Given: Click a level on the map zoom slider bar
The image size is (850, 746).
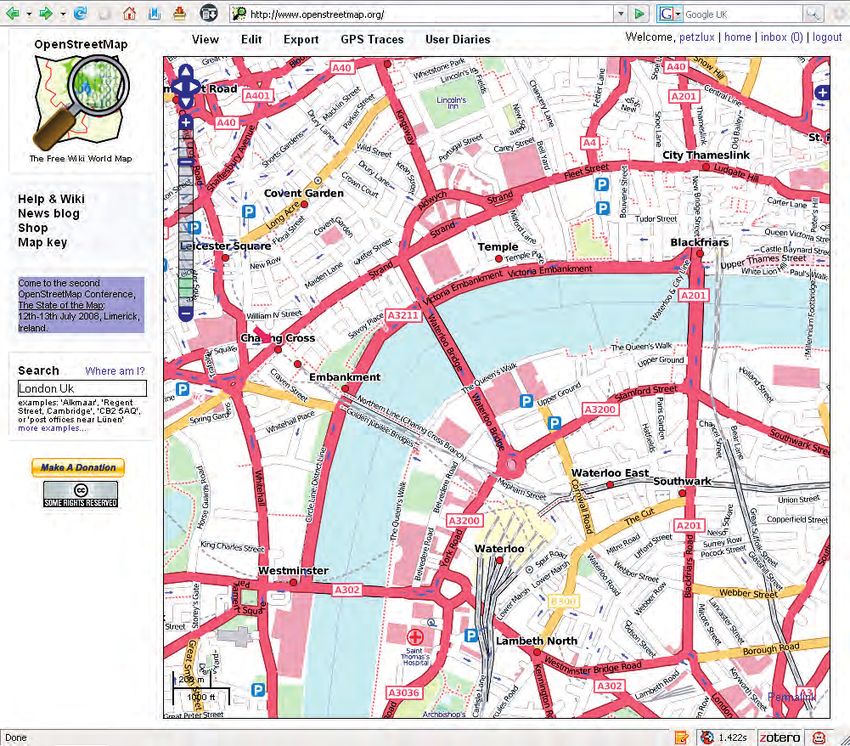Looking at the screenshot, I should pos(186,218).
